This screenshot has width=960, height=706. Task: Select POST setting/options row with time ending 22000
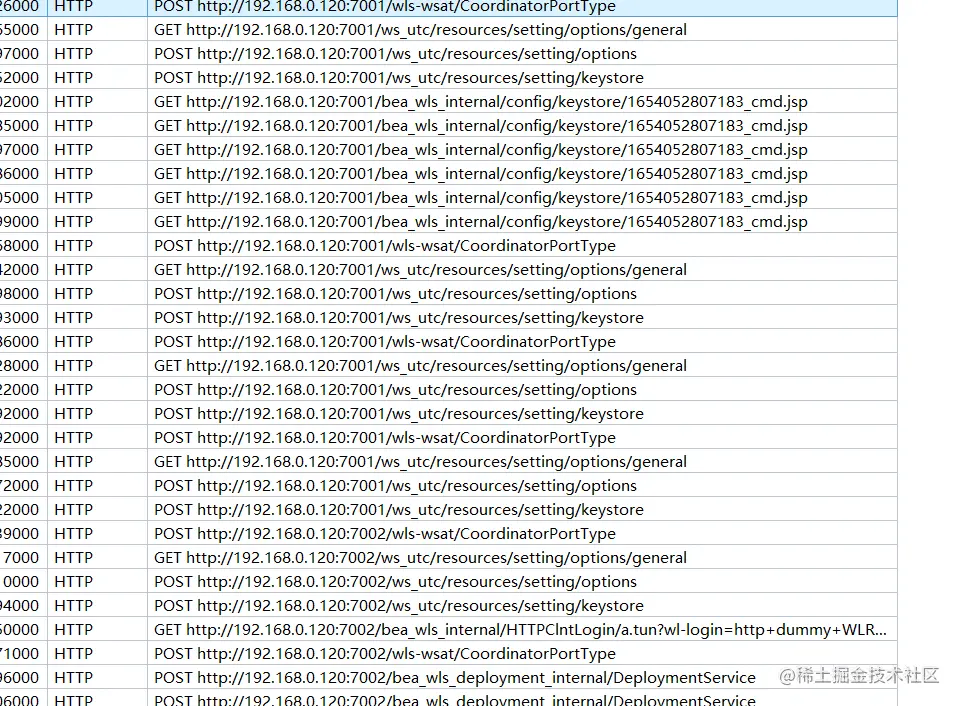(448, 389)
